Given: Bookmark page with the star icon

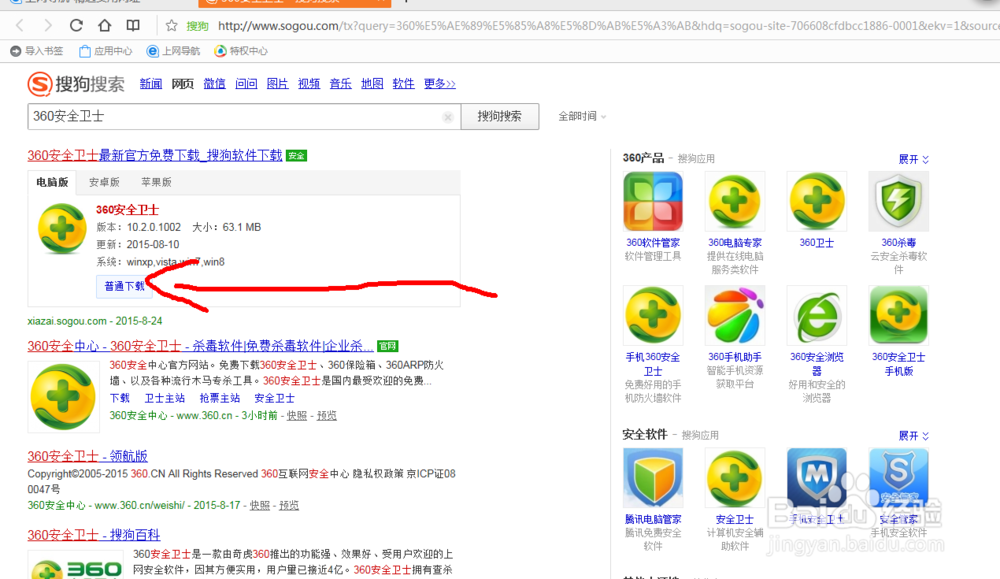Looking at the screenshot, I should pos(172,26).
